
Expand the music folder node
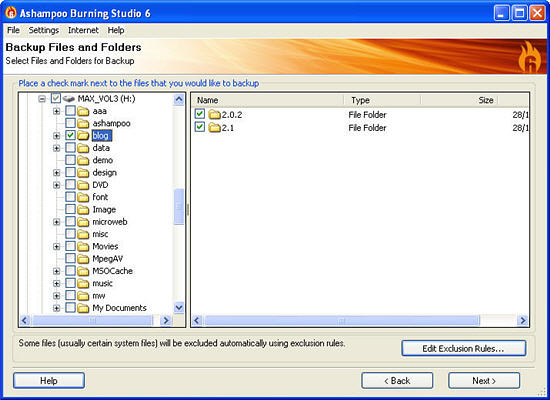tap(56, 284)
